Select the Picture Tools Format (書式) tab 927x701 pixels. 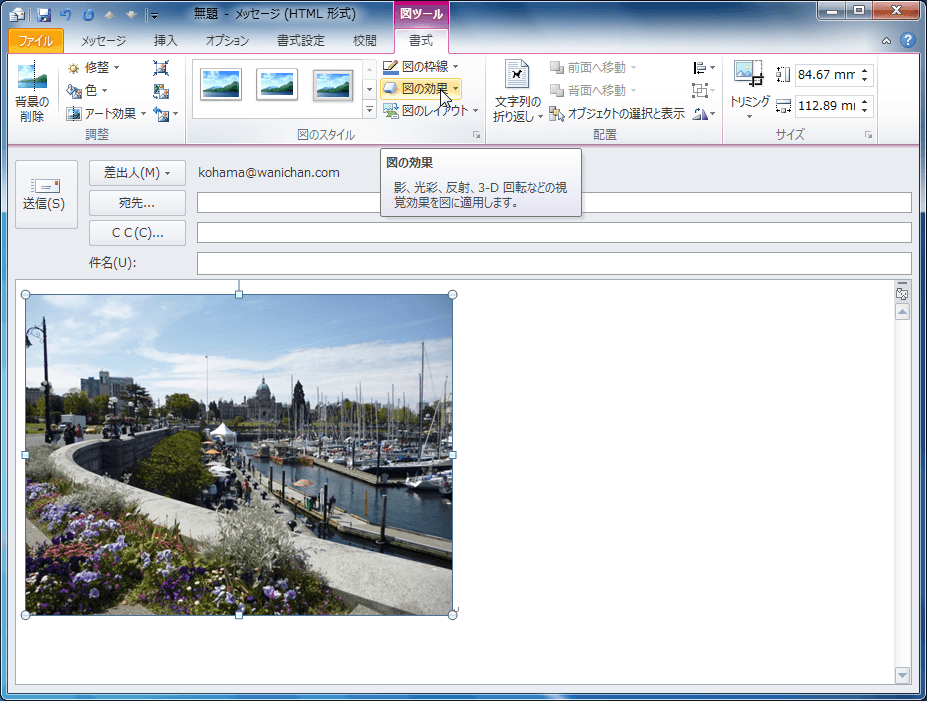(x=421, y=40)
